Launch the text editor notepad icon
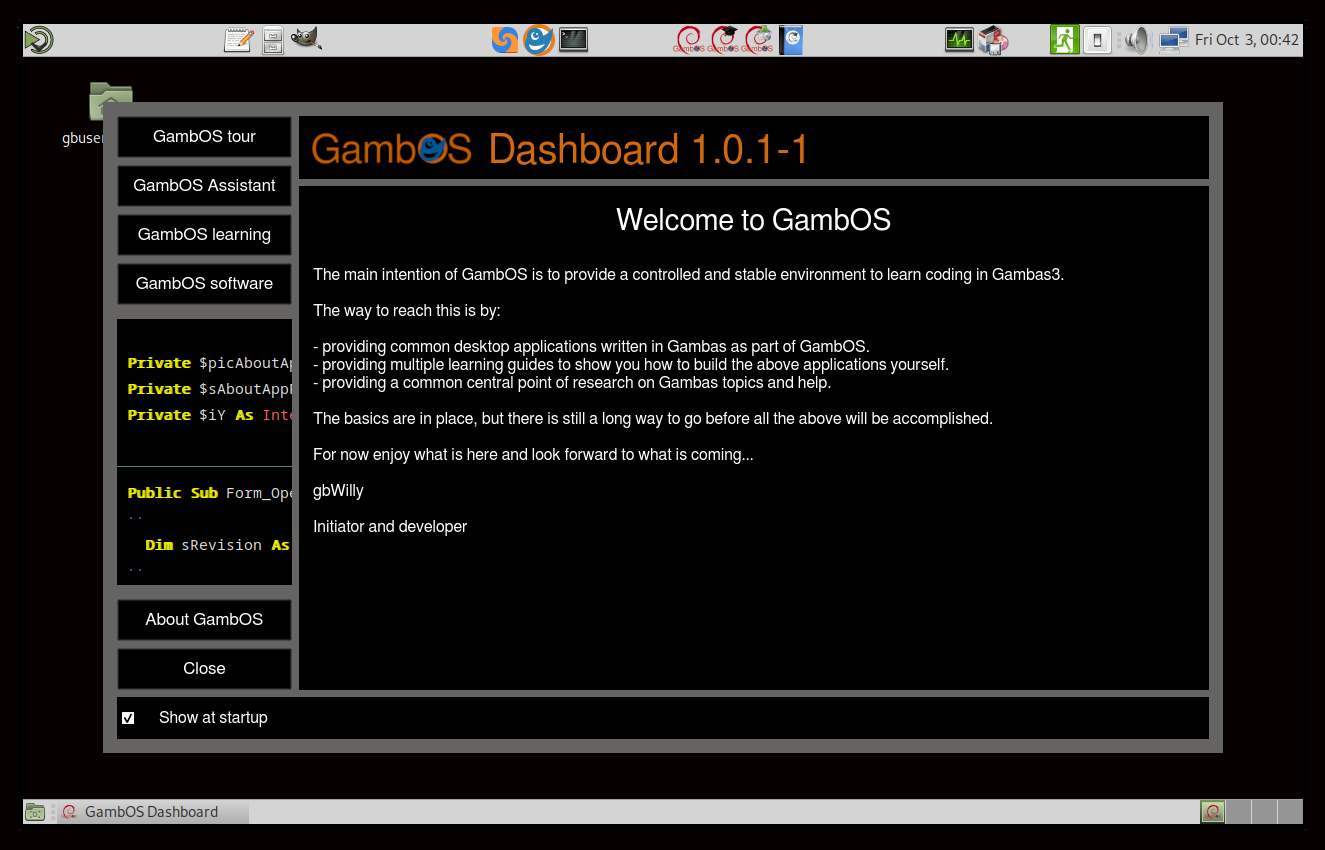Image resolution: width=1325 pixels, height=850 pixels. [x=238, y=40]
